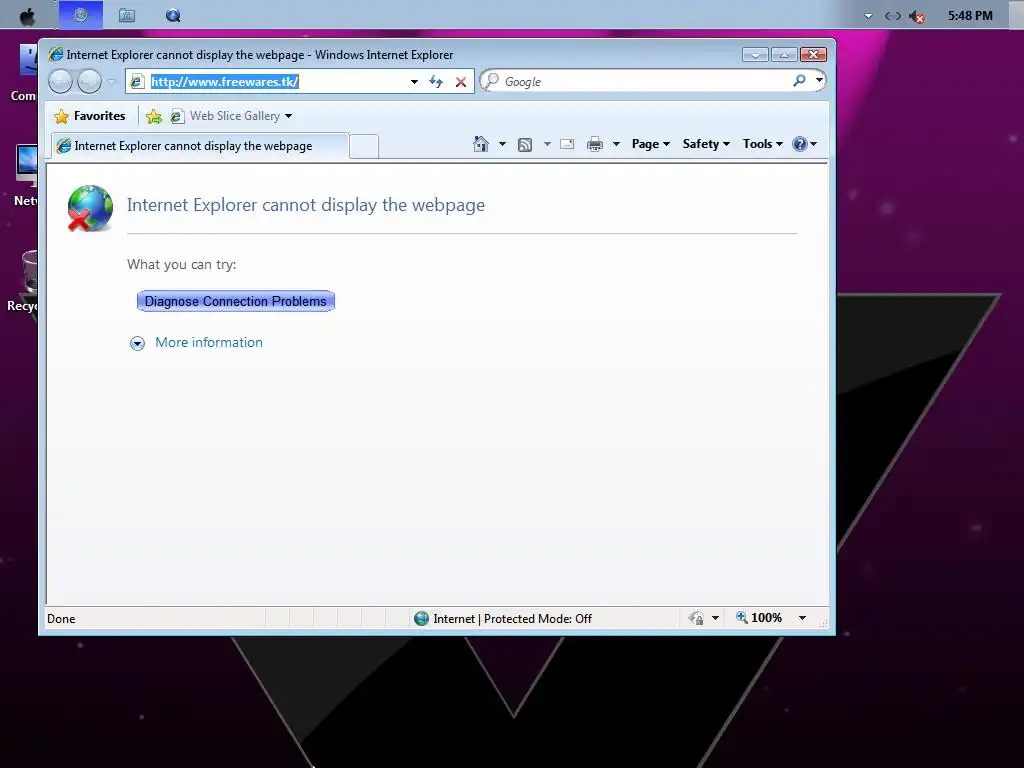1024x768 pixels.
Task: Click the Print icon
Action: 594,144
